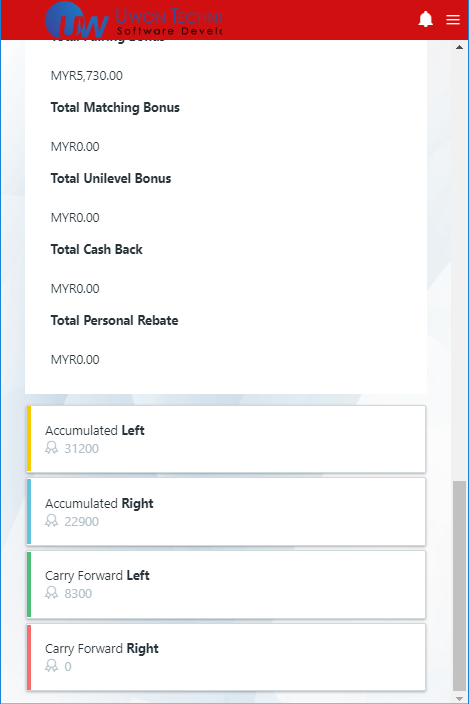Click the badge icon beside 8300
This screenshot has width=469, height=704.
click(x=52, y=593)
